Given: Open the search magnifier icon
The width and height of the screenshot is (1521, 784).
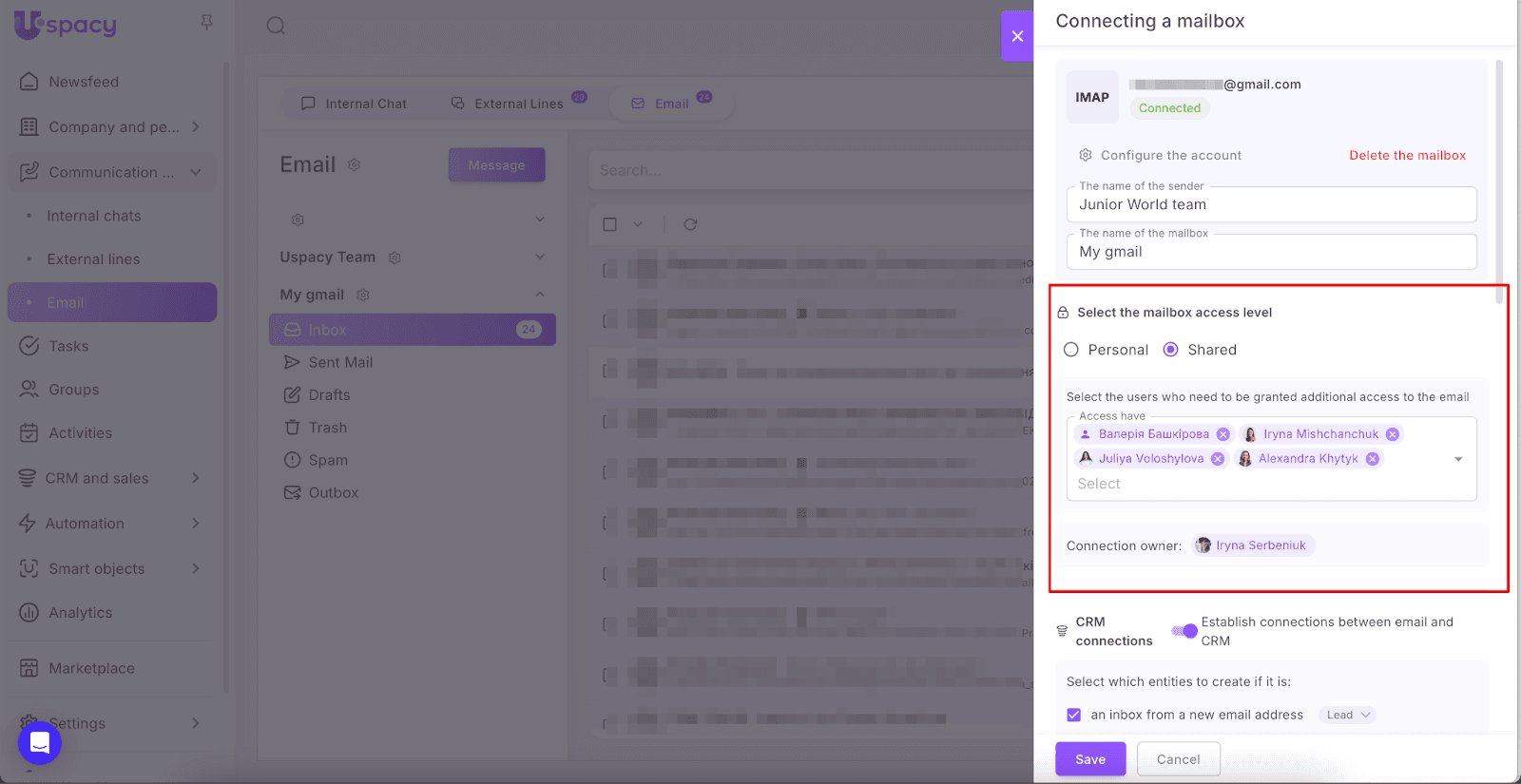Looking at the screenshot, I should pos(276,26).
